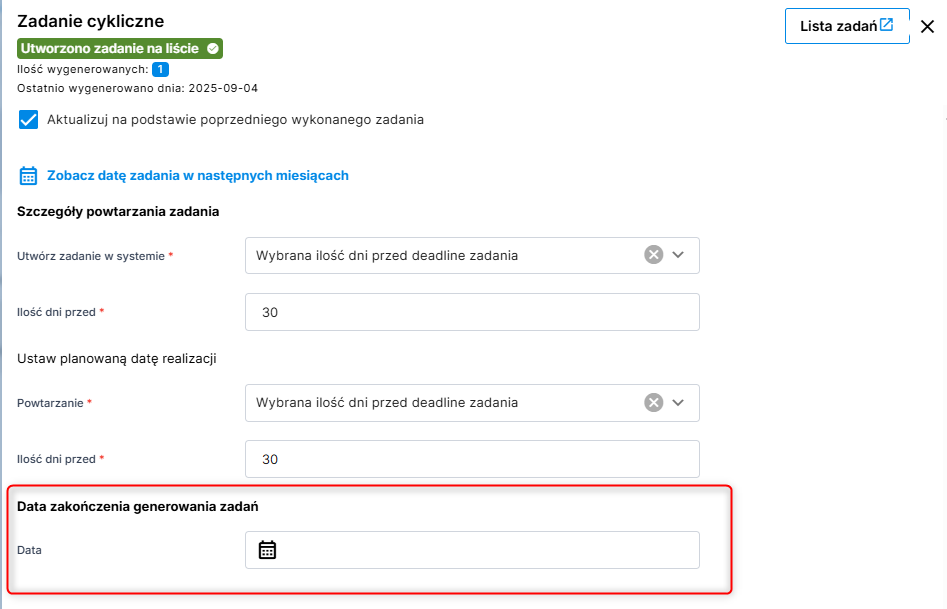
Task: Click the selected value text in the Powtarzanie combo box
Action: (x=387, y=403)
